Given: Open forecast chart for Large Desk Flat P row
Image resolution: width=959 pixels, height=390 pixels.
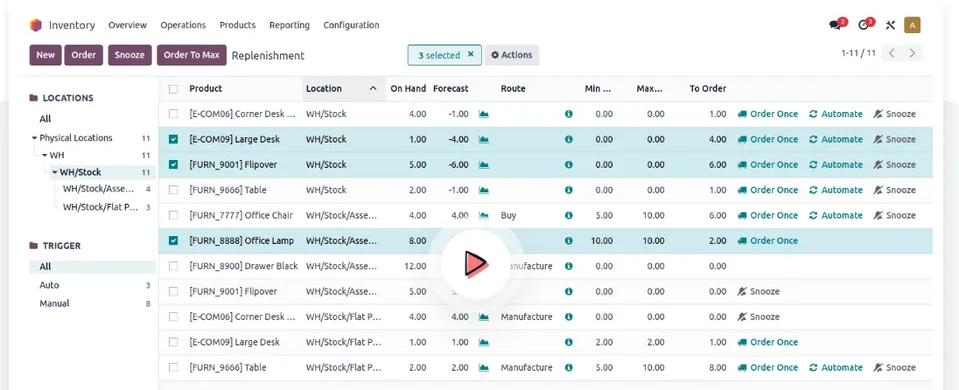Looking at the screenshot, I should 484,342.
